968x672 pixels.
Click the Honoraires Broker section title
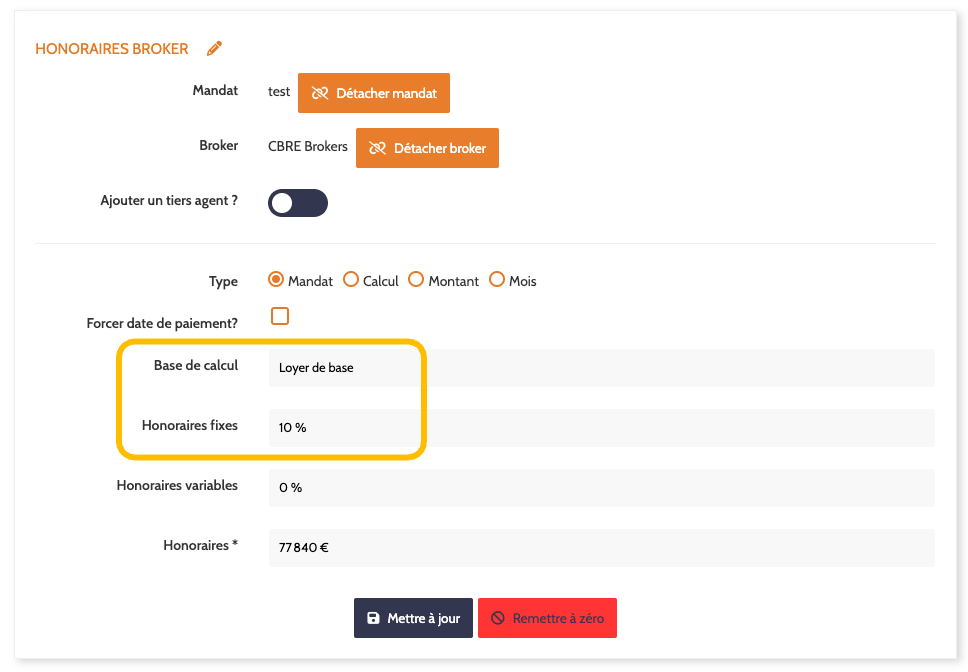(112, 48)
